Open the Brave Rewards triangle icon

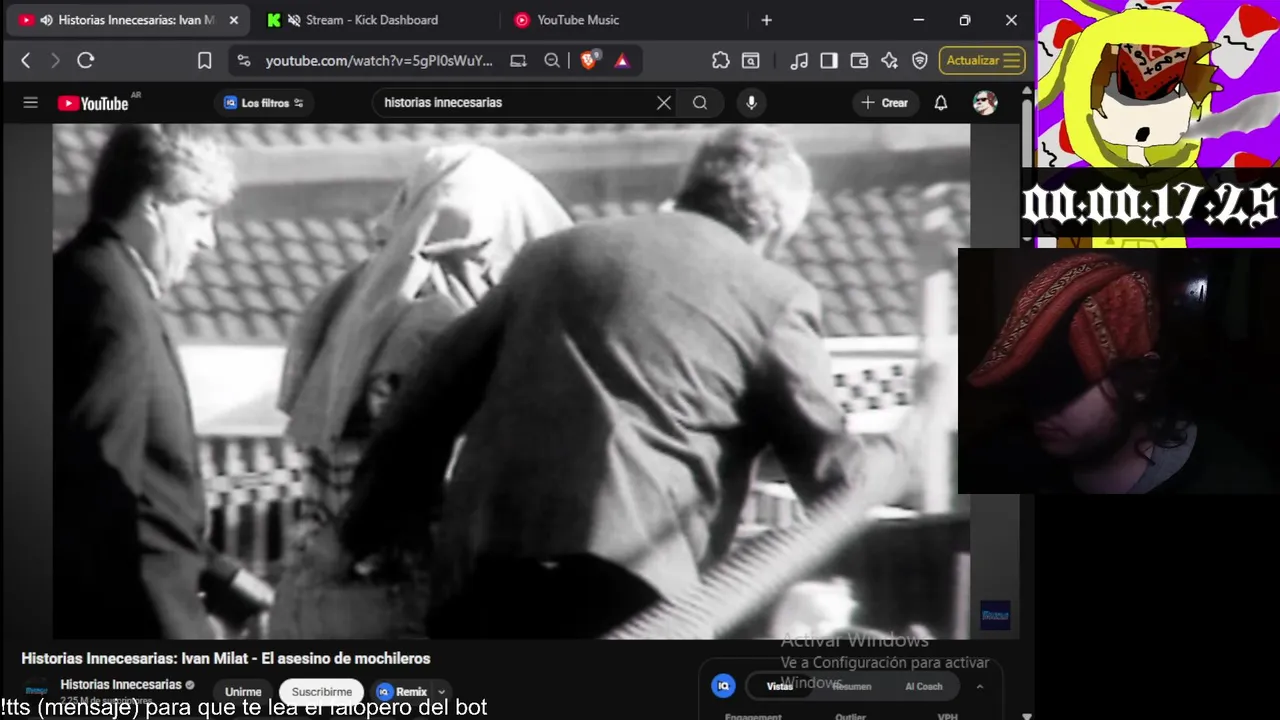(x=622, y=61)
